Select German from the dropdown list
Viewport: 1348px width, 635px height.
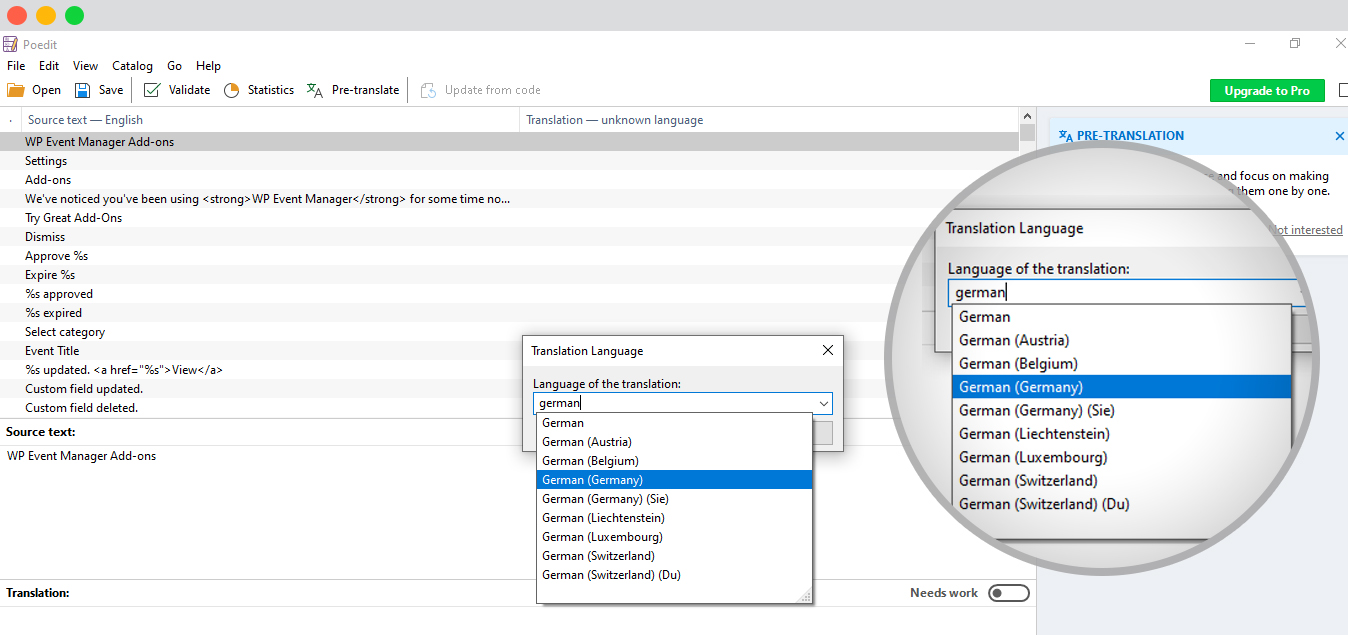tap(674, 423)
